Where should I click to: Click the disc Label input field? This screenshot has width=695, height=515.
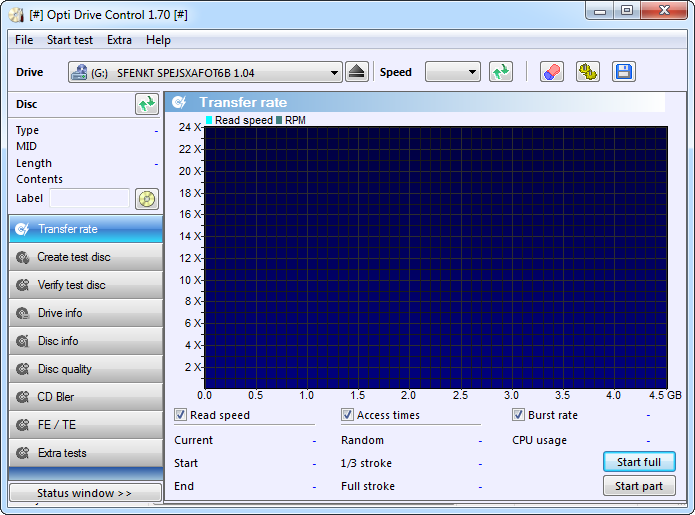tap(90, 198)
